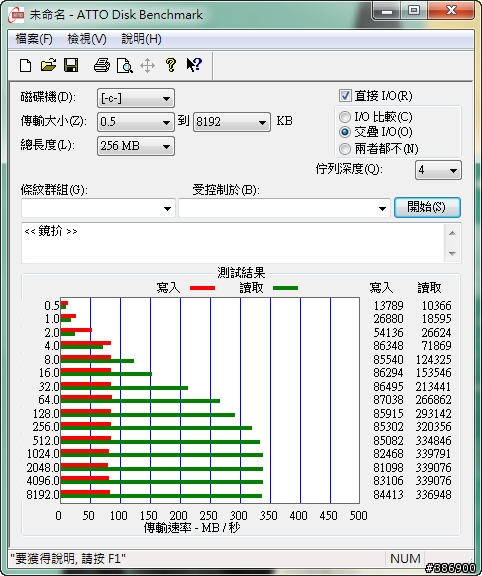The width and height of the screenshot is (482, 576).
Task: Open the 說明(H) menu
Action: (141, 39)
